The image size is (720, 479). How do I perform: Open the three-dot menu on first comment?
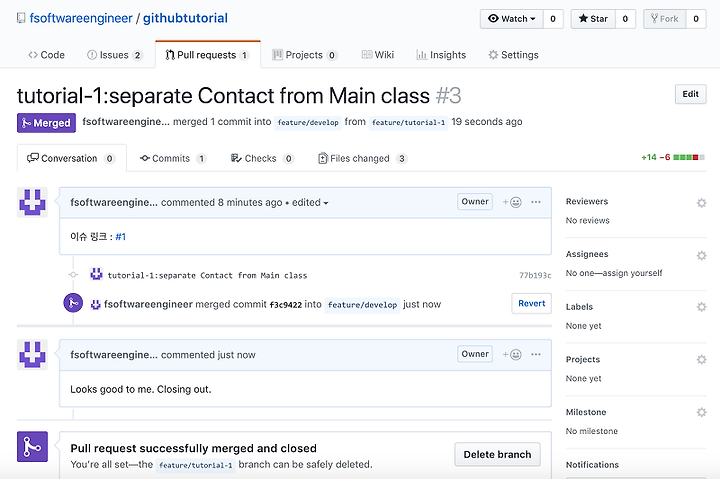(536, 202)
